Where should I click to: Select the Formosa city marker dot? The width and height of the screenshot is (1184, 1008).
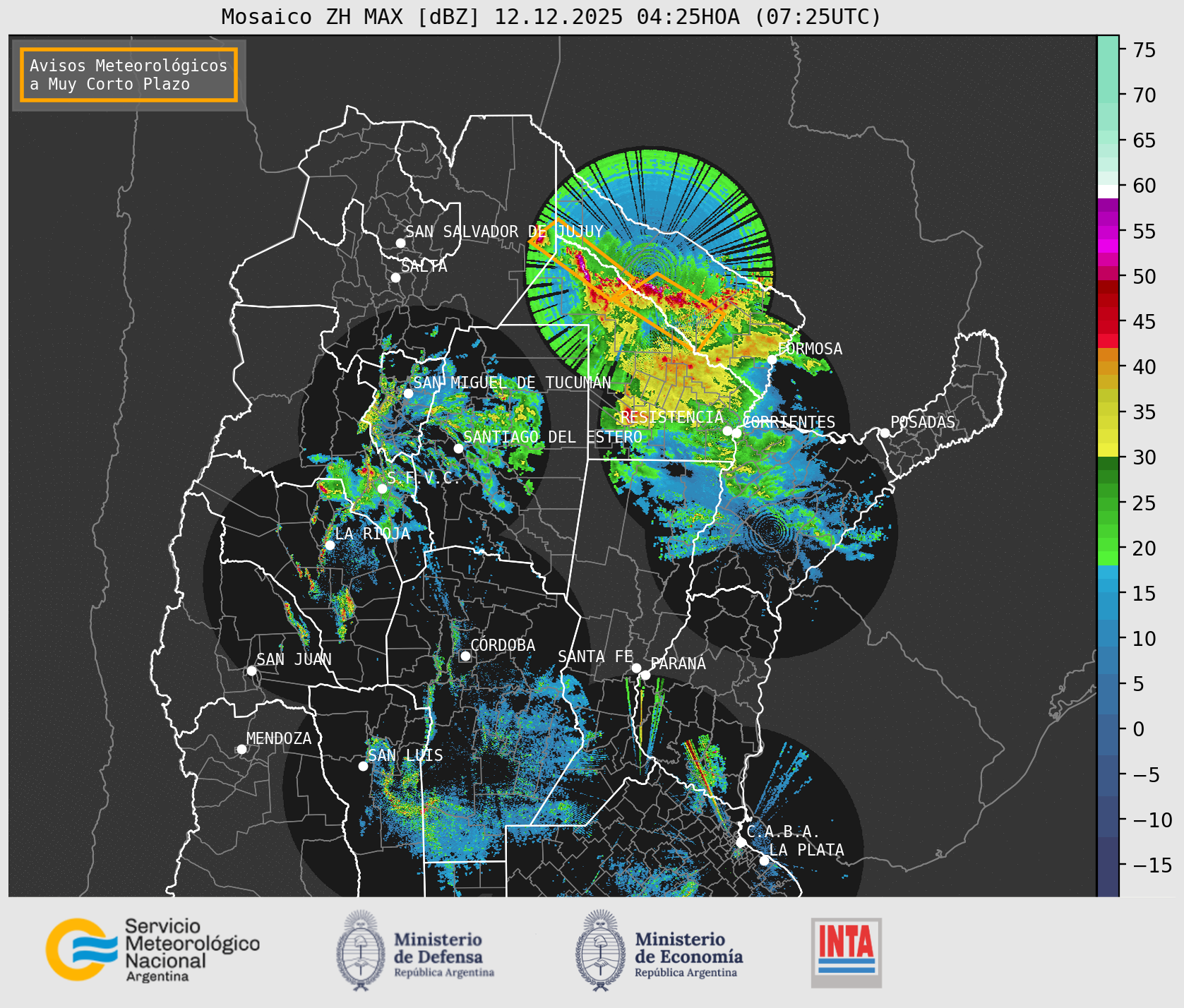coord(772,359)
